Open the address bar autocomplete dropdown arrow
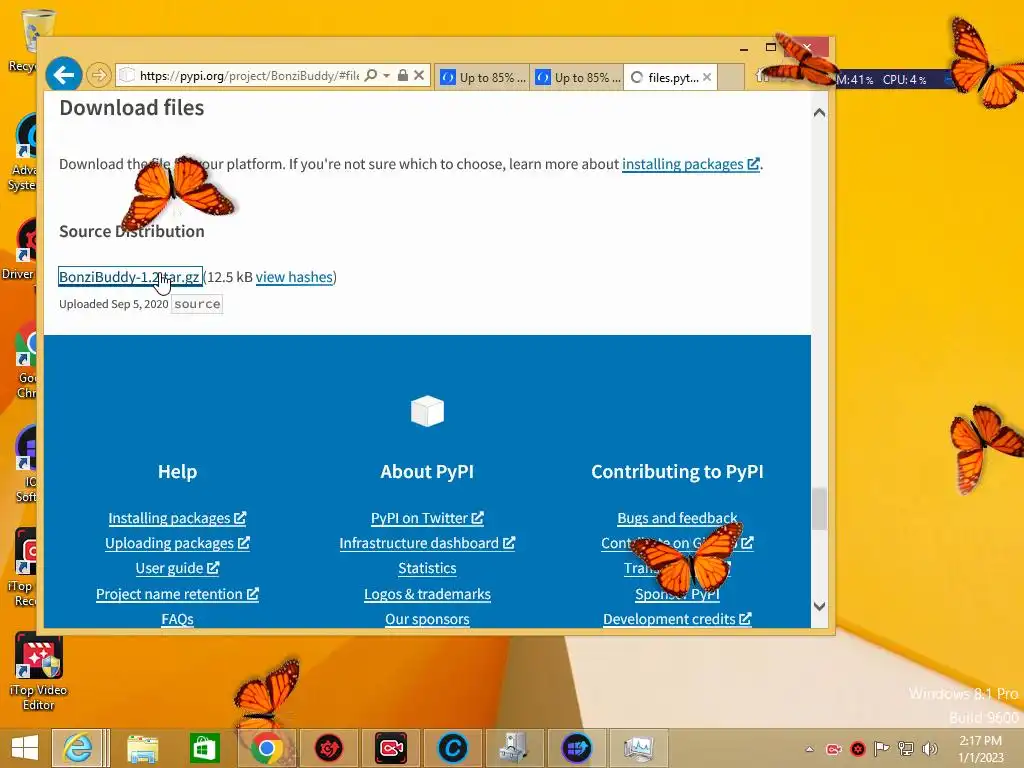 (x=387, y=76)
